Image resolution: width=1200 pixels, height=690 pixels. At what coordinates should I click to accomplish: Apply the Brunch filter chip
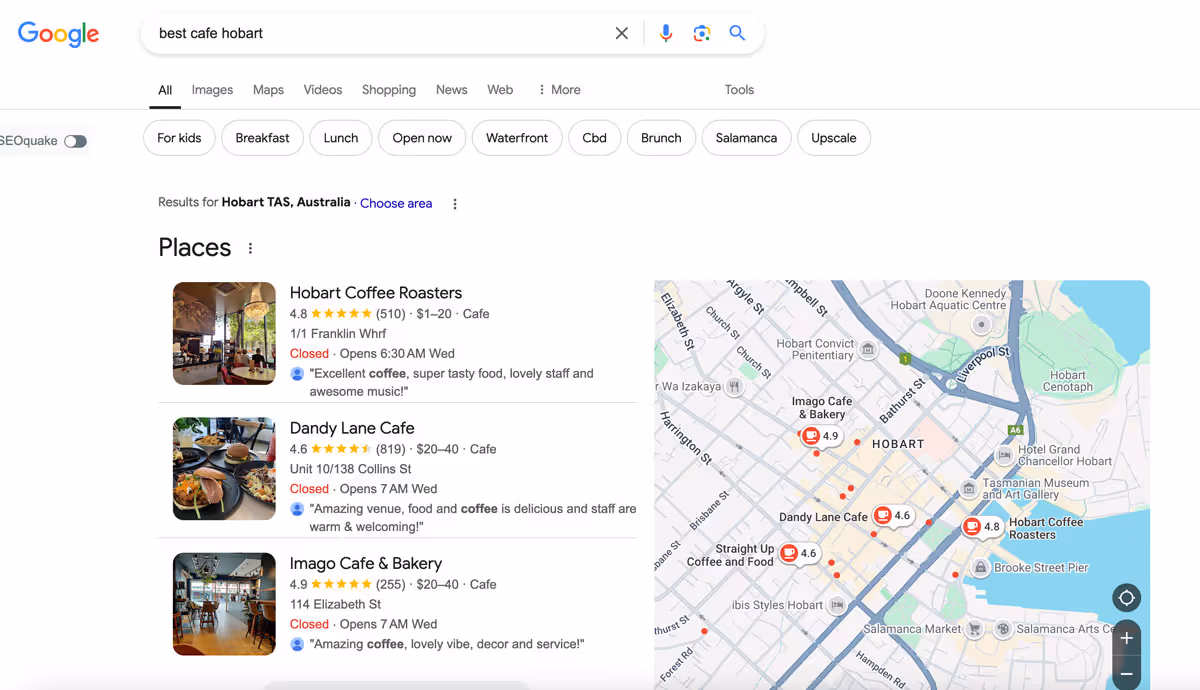click(x=661, y=138)
